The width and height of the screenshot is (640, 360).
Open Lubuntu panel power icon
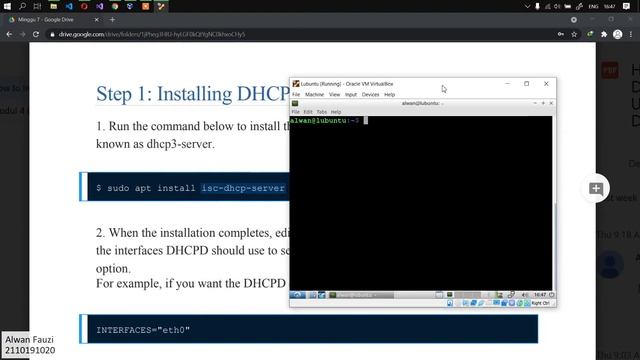[x=551, y=295]
